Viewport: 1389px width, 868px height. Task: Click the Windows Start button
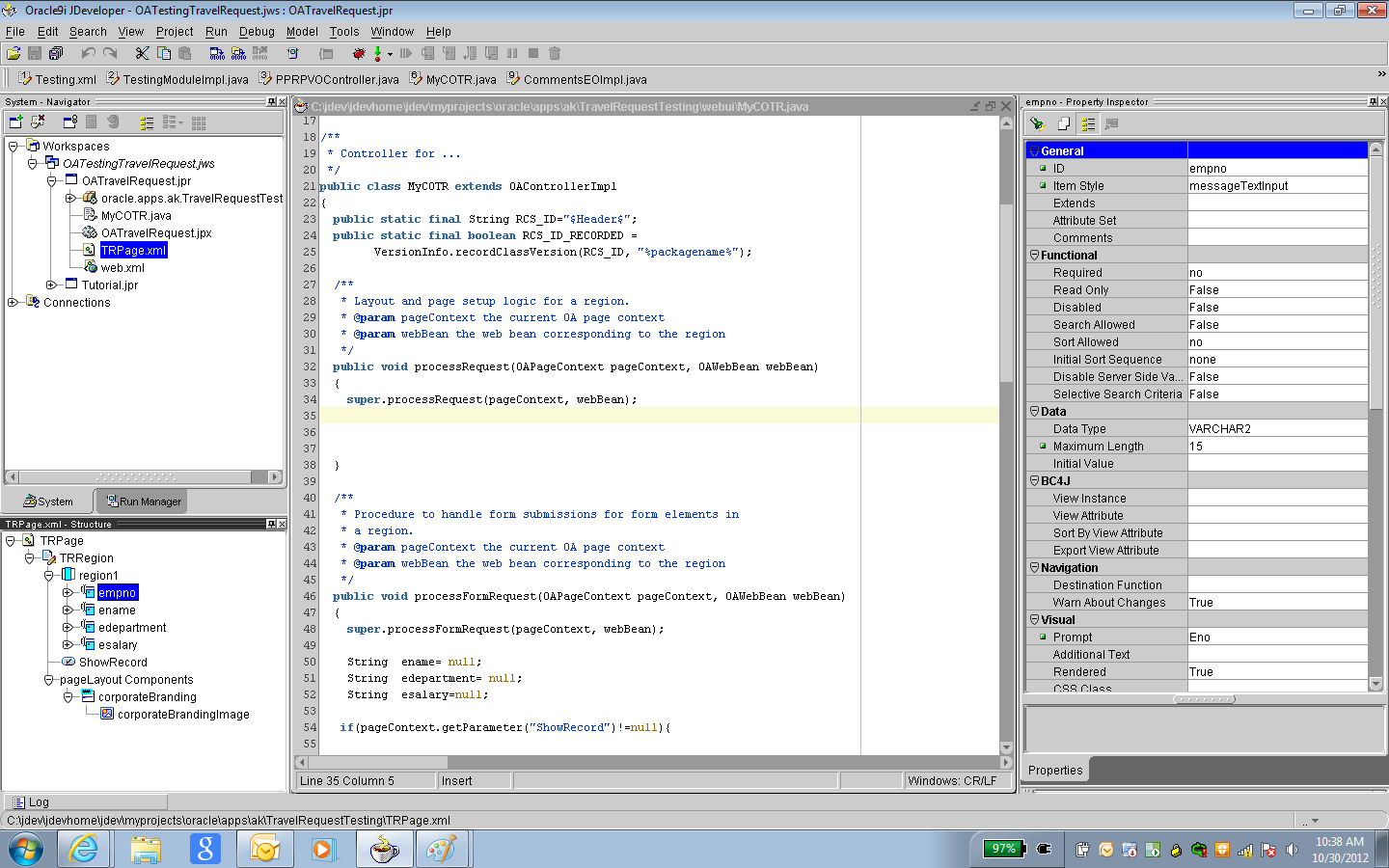[x=26, y=850]
